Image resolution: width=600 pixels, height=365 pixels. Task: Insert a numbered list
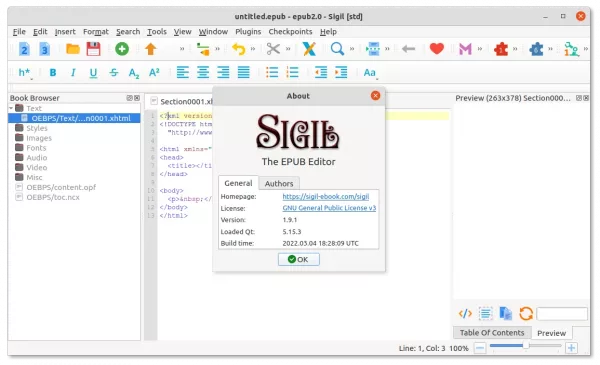click(292, 72)
